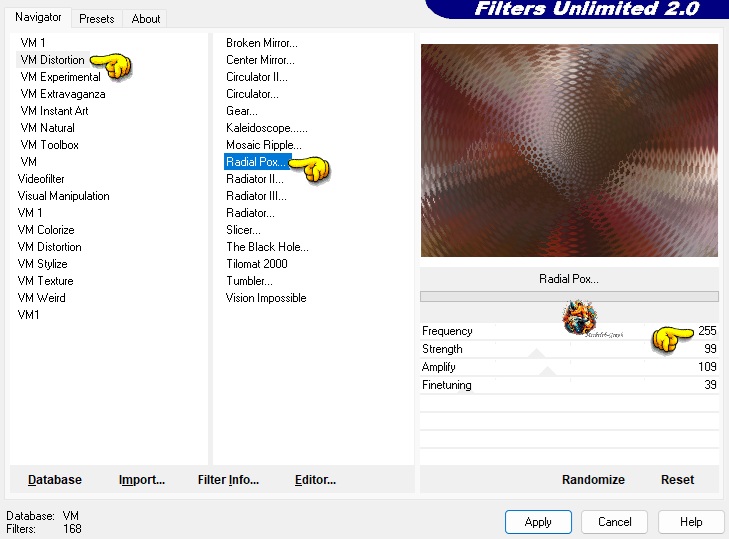Cancel the filter dialog
Screen dimensions: 729x539
click(x=615, y=522)
